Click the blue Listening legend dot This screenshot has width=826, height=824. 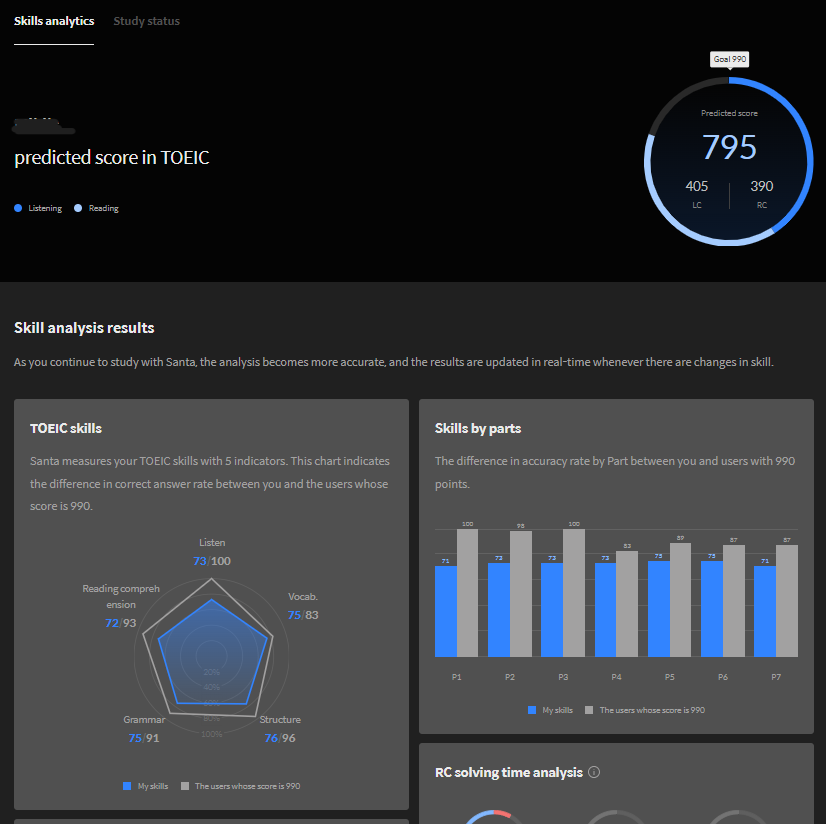18,208
